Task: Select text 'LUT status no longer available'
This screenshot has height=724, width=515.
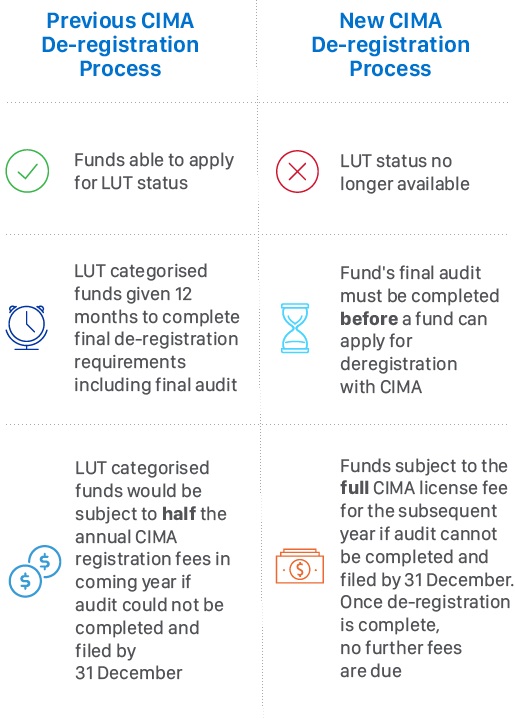Action: click(x=405, y=172)
